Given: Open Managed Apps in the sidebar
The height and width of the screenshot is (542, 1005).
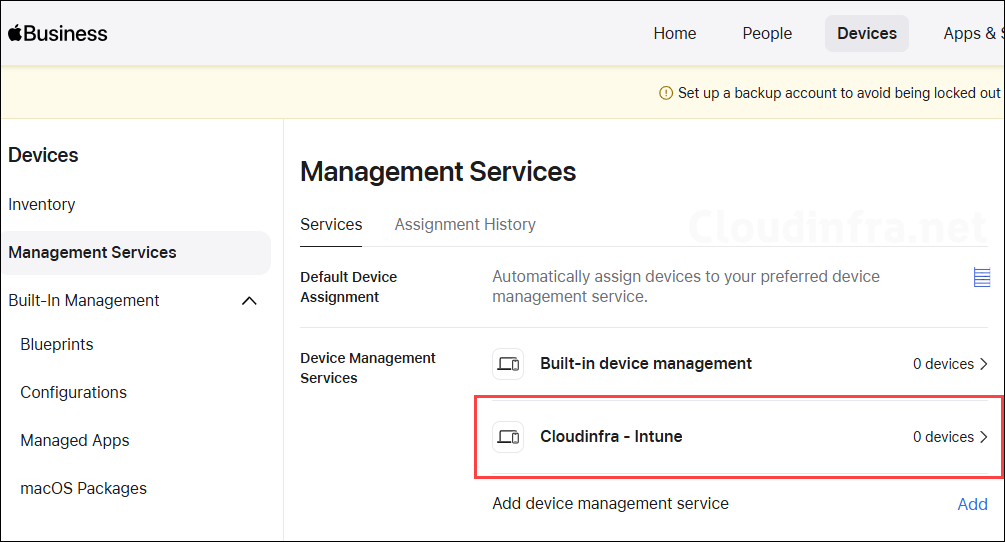Looking at the screenshot, I should (x=75, y=441).
